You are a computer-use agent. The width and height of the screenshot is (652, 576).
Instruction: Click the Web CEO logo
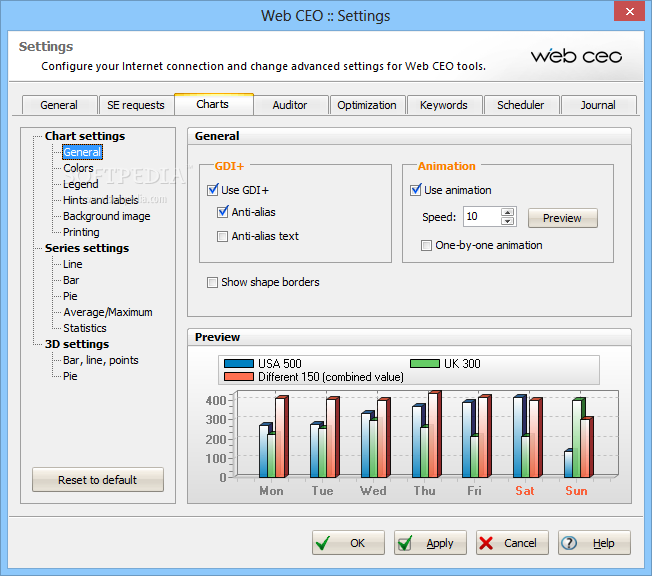(576, 56)
